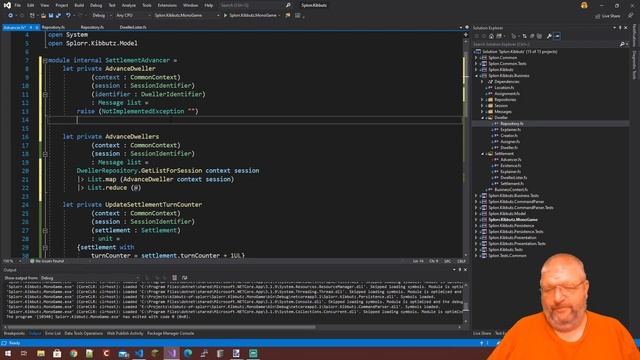Click the Windows Start button
The height and width of the screenshot is (360, 640).
click(x=8, y=353)
